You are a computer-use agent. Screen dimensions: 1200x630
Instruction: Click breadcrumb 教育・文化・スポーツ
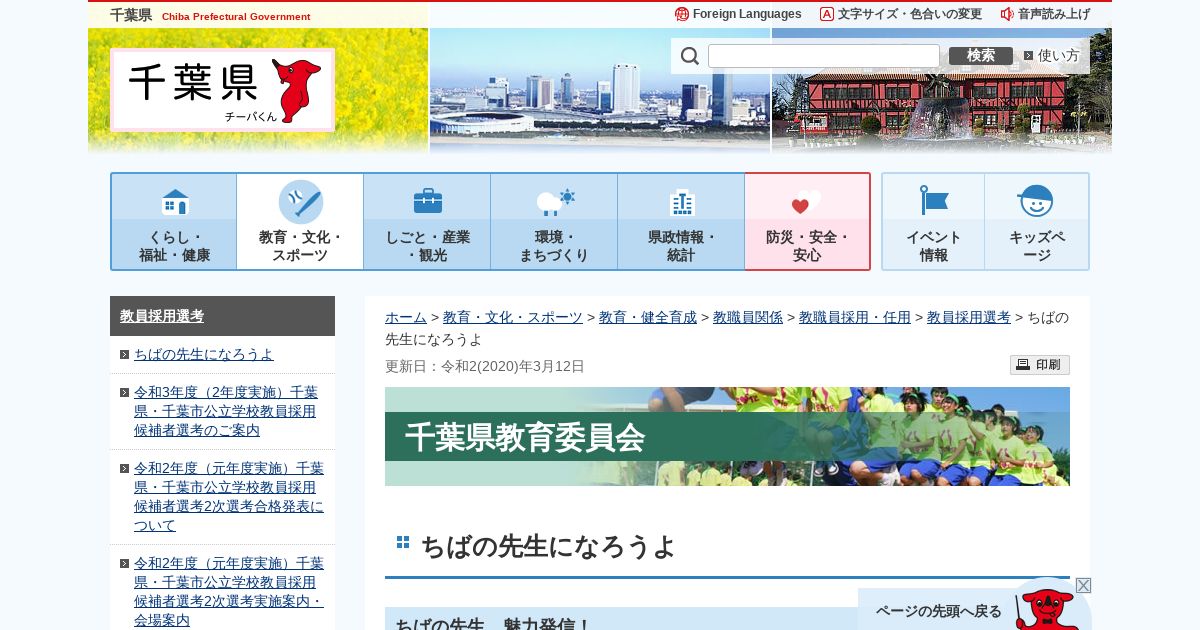(x=513, y=317)
